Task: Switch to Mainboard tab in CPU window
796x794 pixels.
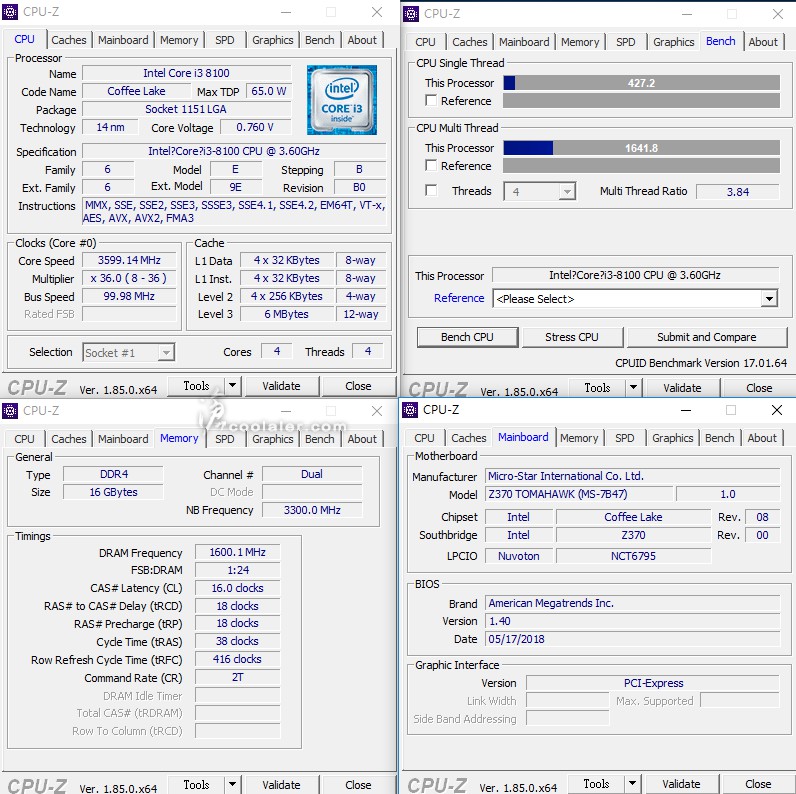Action: 123,40
